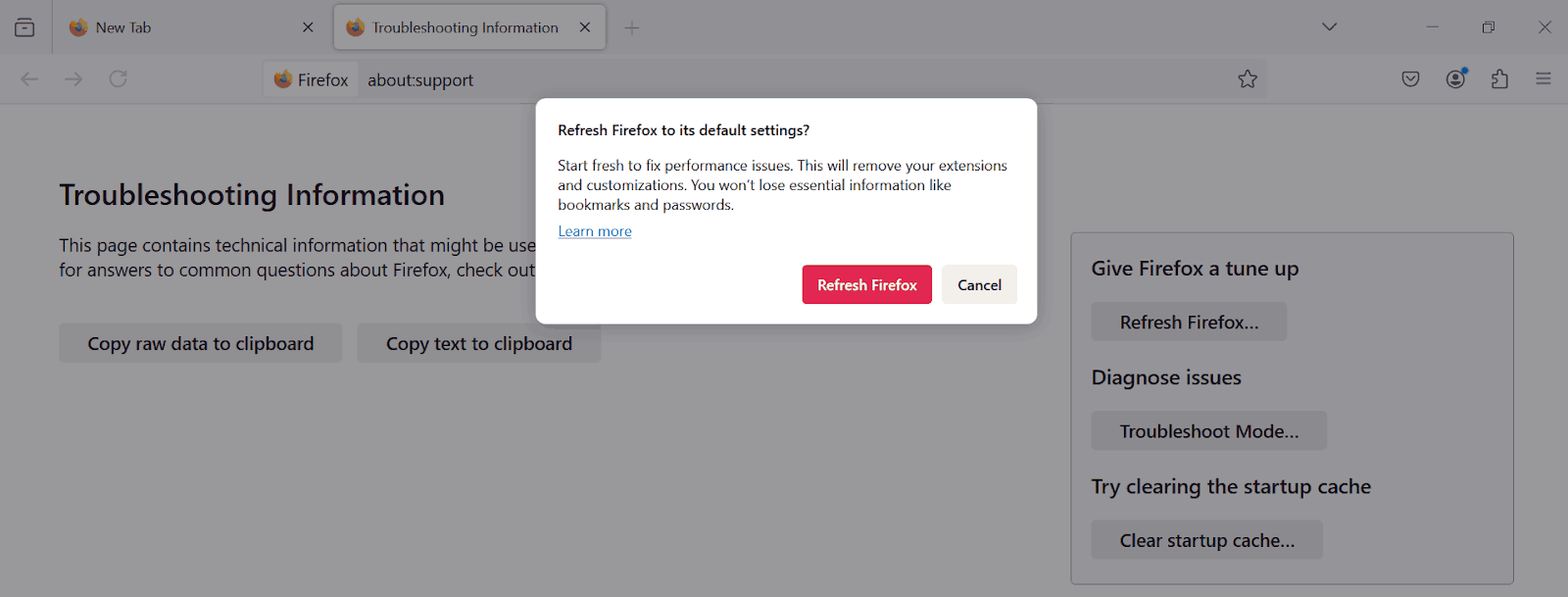Viewport: 1568px width, 597px height.
Task: Click Copy raw data to clipboard
Action: click(x=200, y=343)
